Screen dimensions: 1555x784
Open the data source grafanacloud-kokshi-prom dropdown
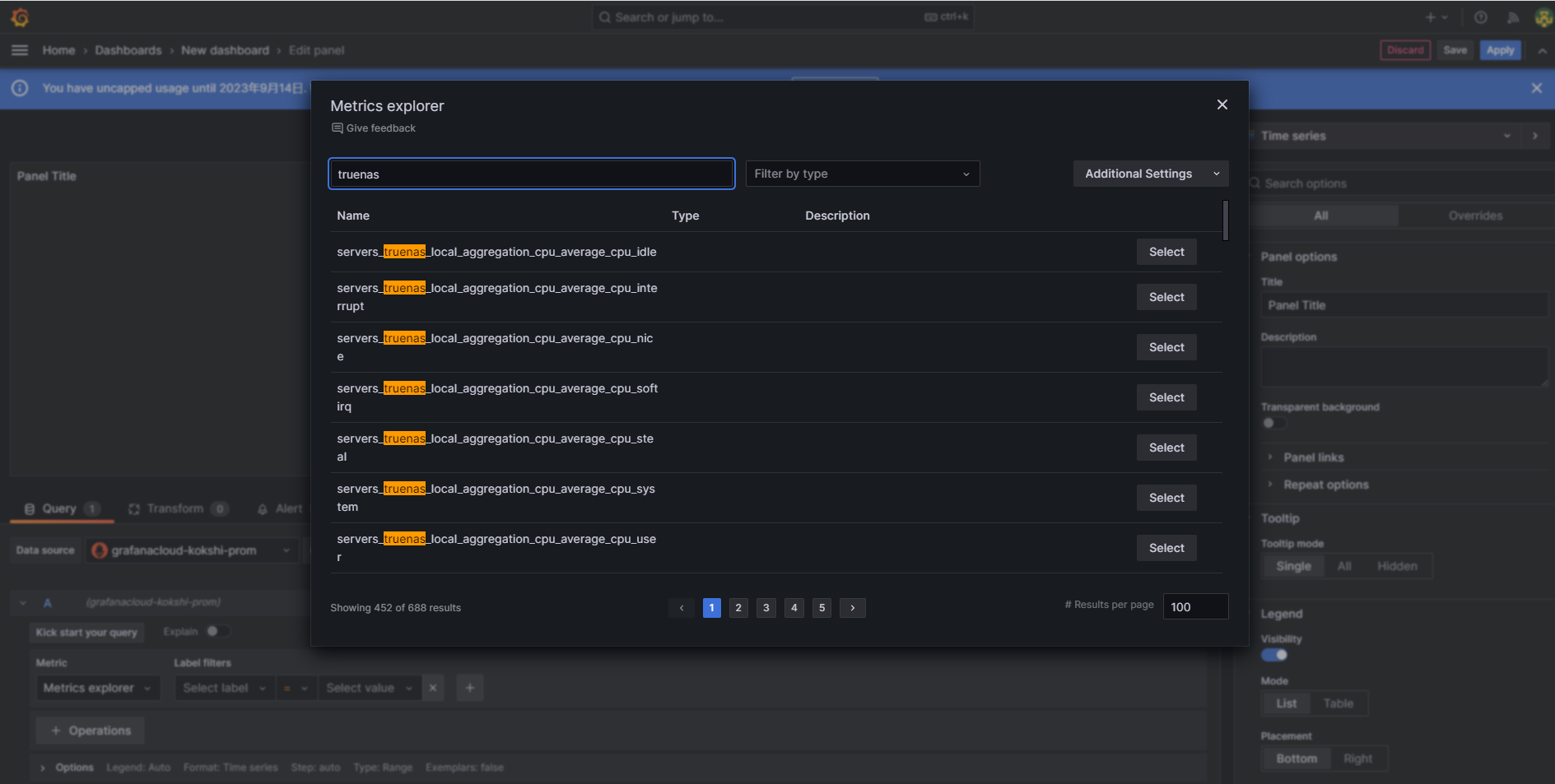pos(191,550)
